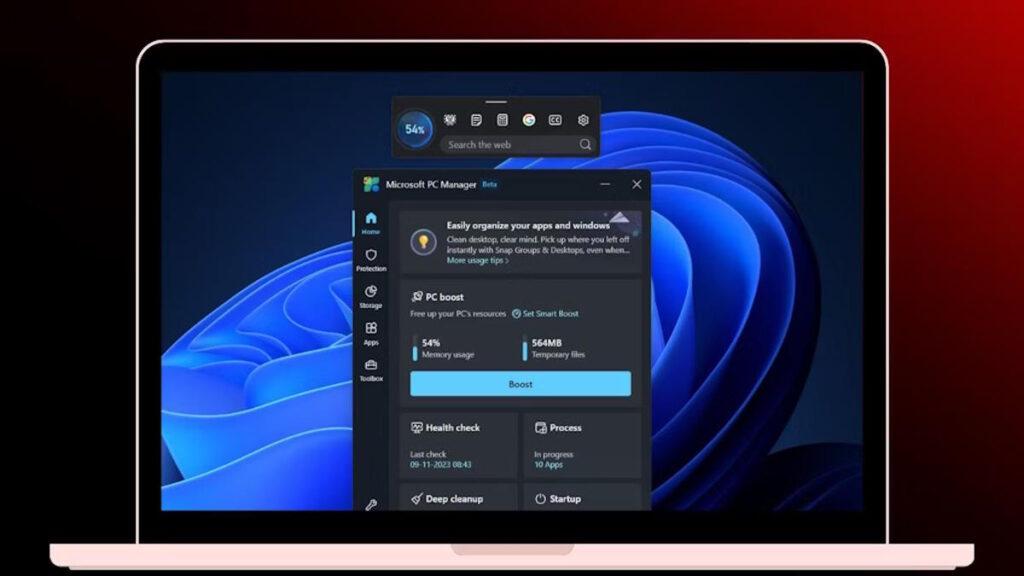Click the Memory usage level bar
Viewport: 1024px width, 576px height.
pos(415,348)
